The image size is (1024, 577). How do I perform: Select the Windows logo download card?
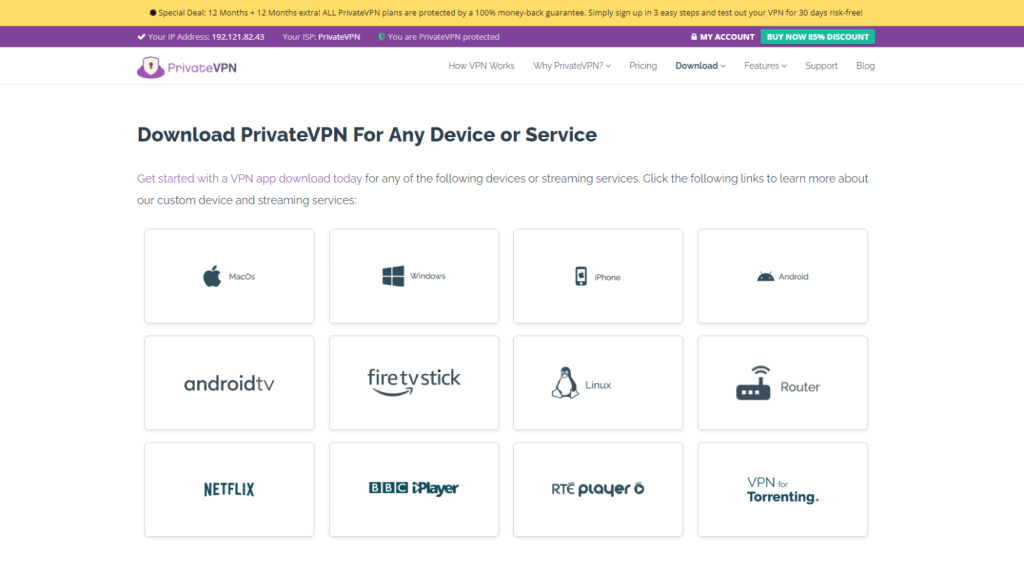414,276
